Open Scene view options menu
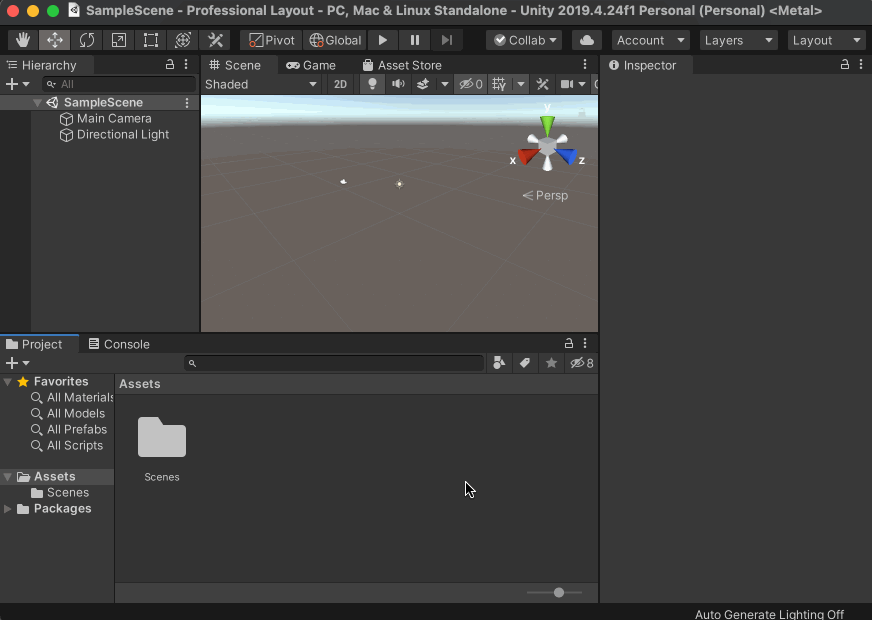This screenshot has width=872, height=620. 584,65
